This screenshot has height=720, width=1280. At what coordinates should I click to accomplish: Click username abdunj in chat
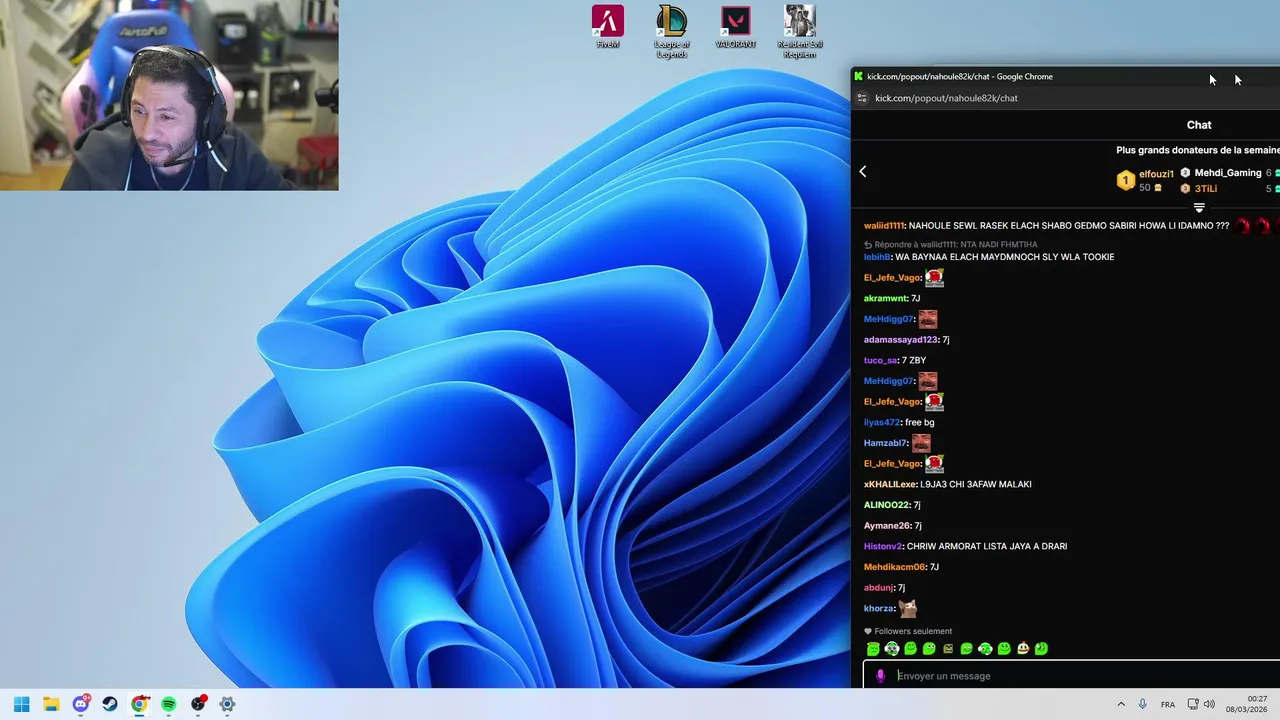point(879,588)
